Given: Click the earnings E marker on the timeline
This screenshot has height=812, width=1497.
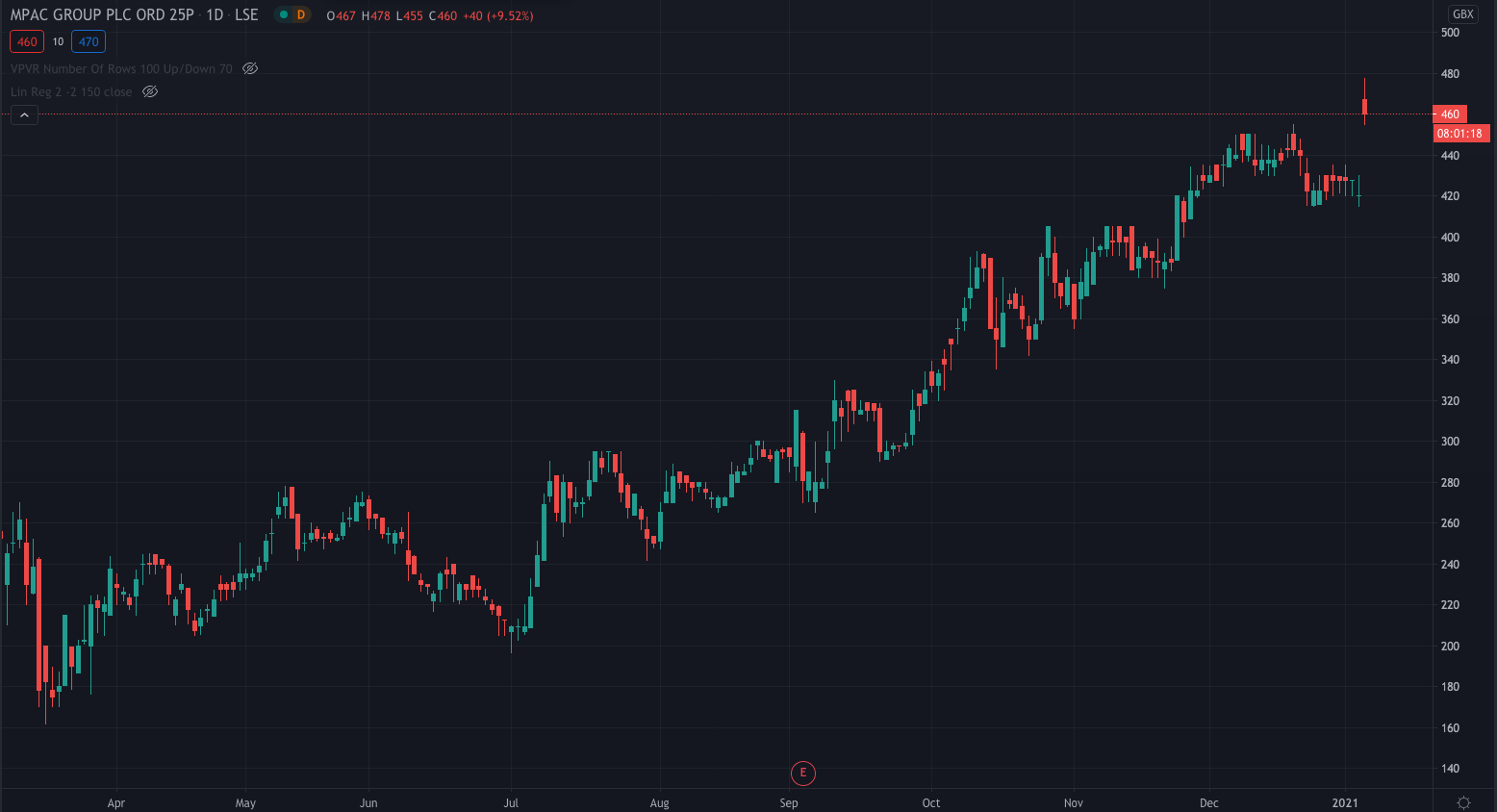Looking at the screenshot, I should coord(802,773).
